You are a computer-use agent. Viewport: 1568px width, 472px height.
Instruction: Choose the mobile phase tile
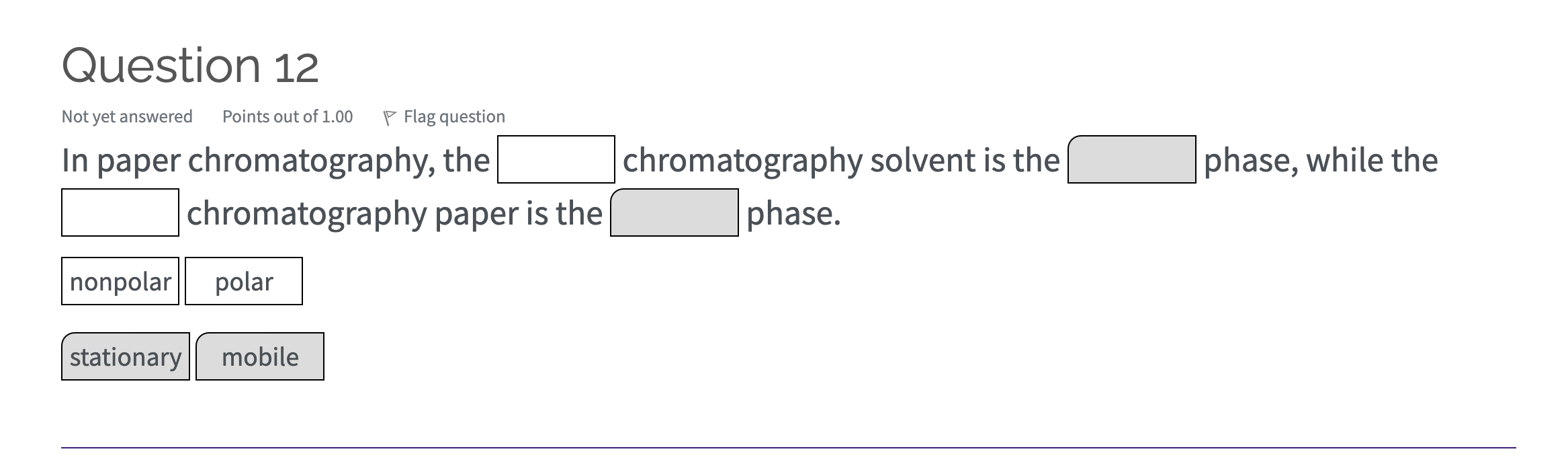point(259,356)
